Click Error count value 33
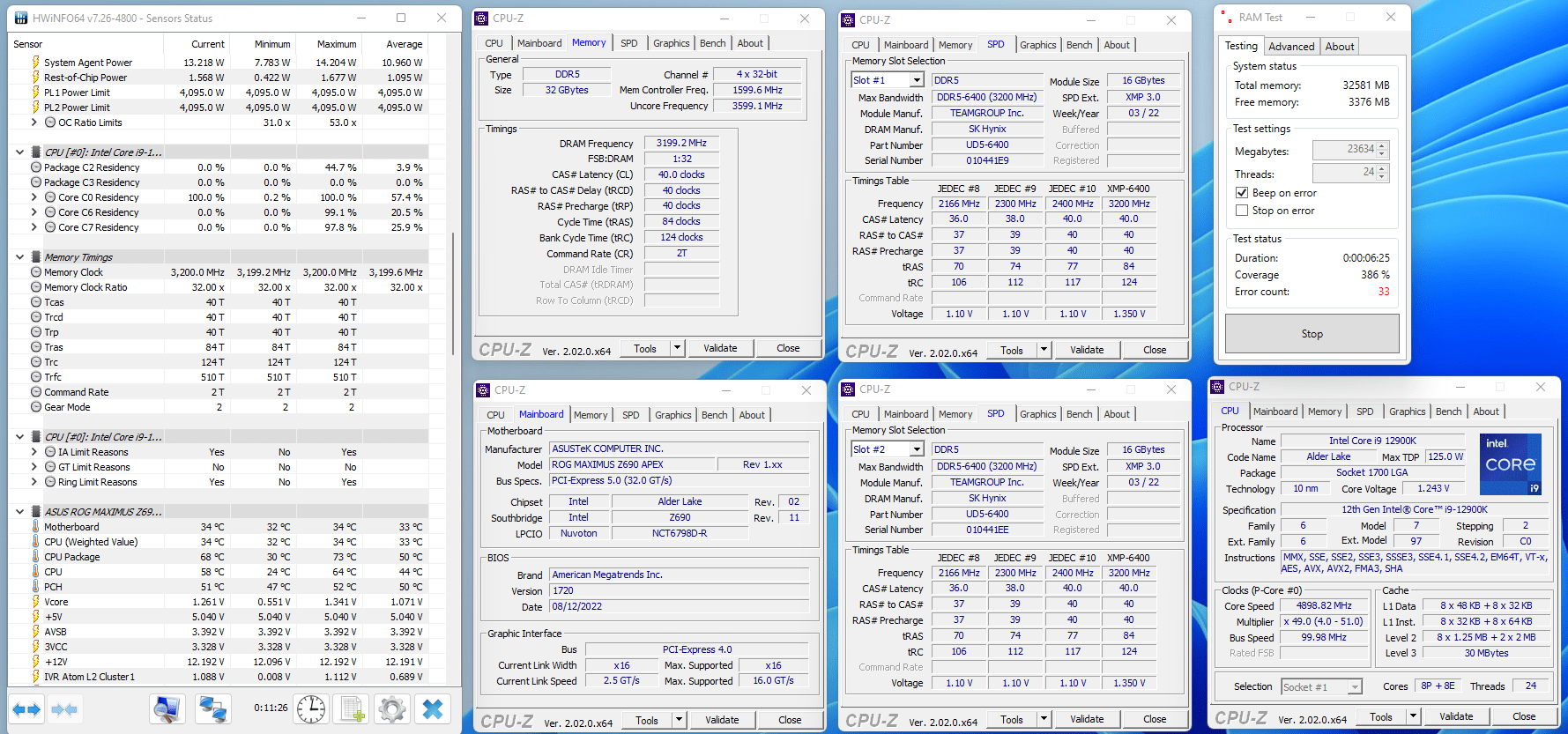Viewport: 1568px width, 734px height. (x=1384, y=292)
